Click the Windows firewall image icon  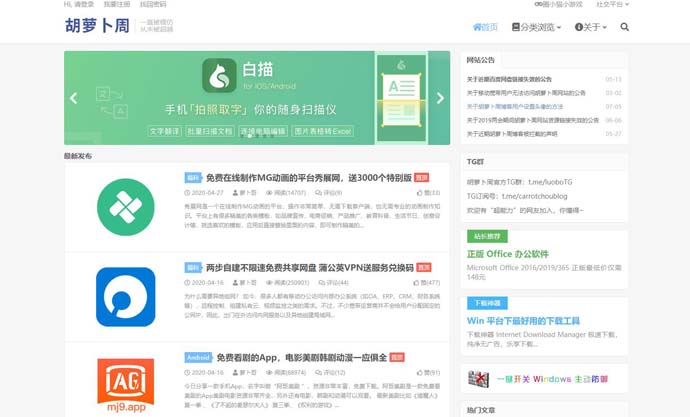point(478,379)
